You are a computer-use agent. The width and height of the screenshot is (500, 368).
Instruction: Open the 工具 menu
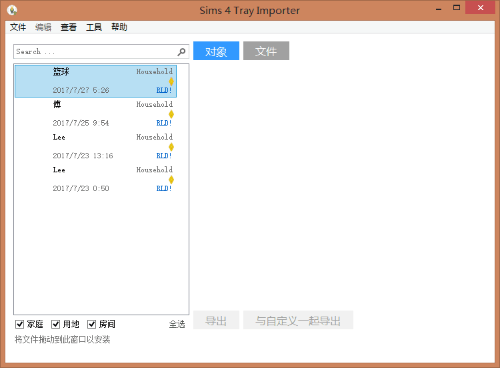click(94, 27)
